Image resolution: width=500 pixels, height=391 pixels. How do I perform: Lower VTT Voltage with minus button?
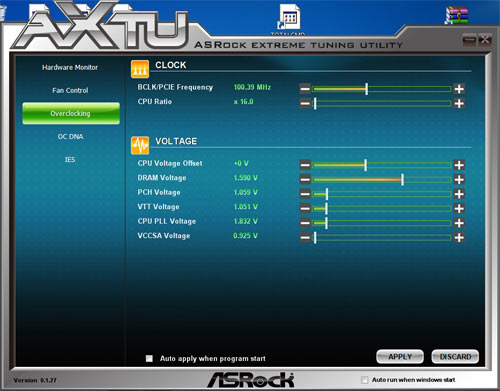[305, 208]
